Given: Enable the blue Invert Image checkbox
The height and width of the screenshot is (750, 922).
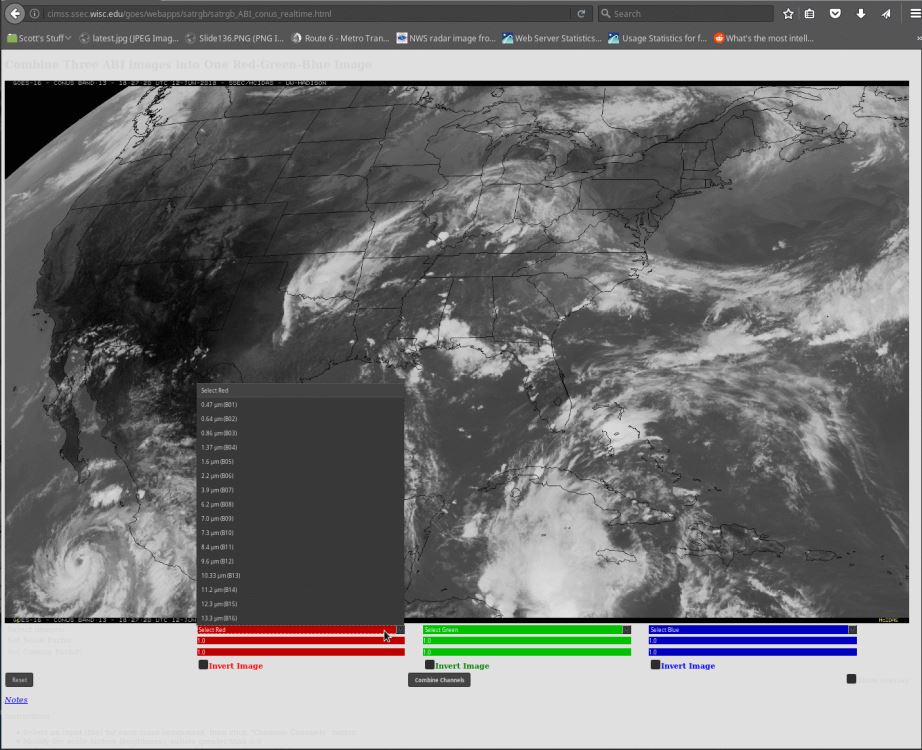Looking at the screenshot, I should pyautogui.click(x=655, y=664).
